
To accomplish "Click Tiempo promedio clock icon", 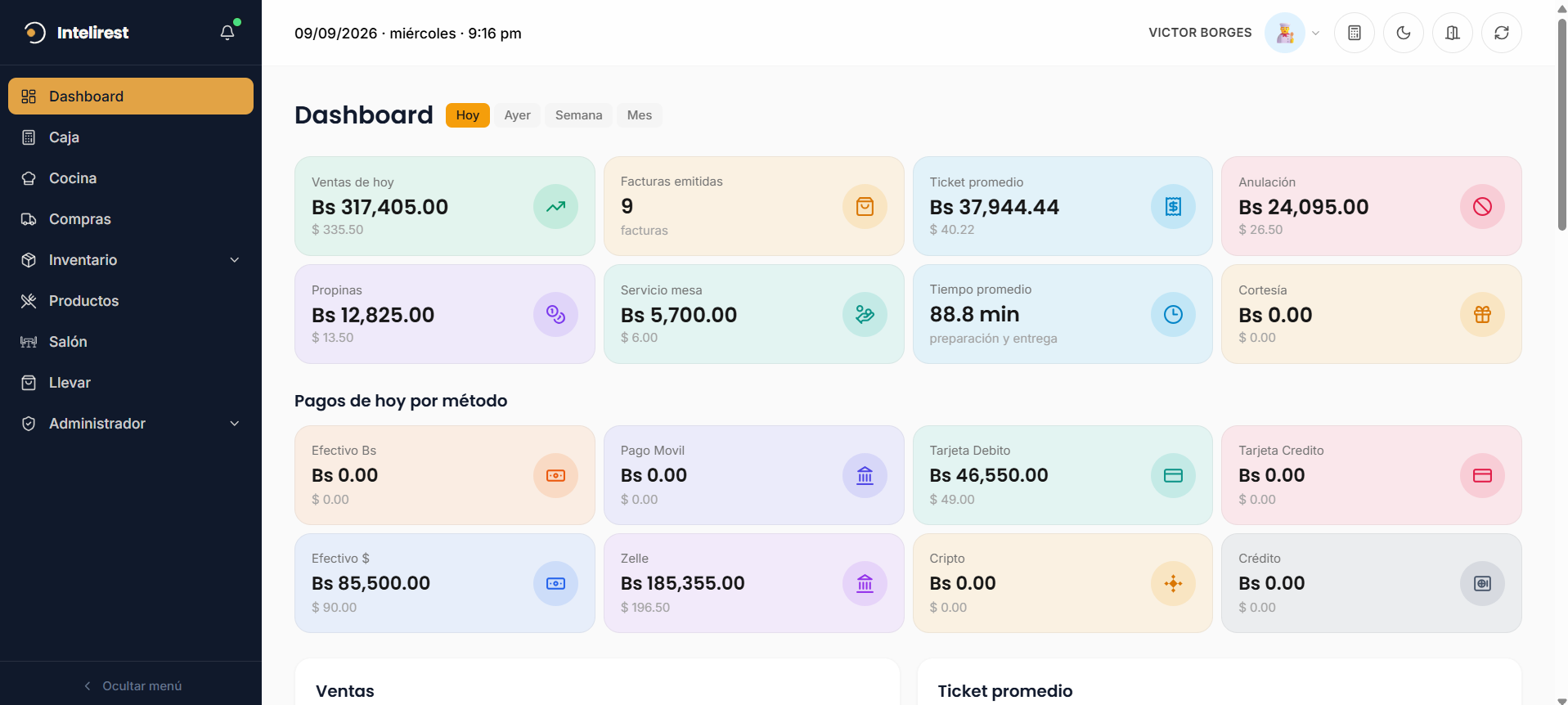I will [1174, 315].
